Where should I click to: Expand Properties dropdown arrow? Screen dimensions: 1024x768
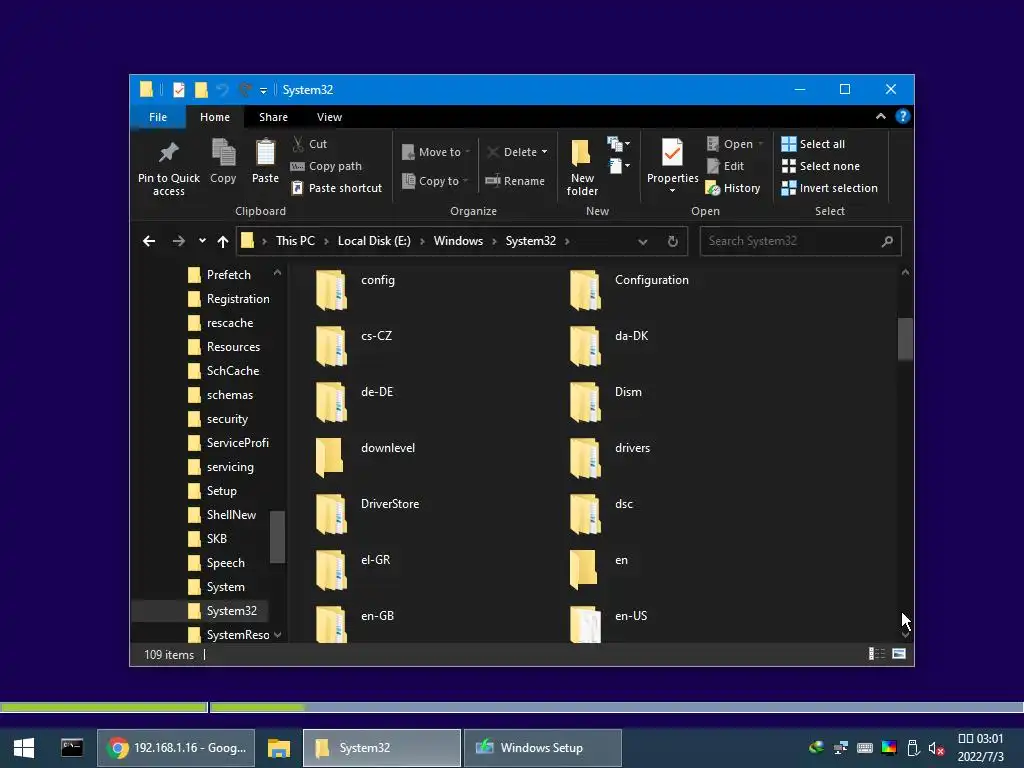(x=672, y=191)
